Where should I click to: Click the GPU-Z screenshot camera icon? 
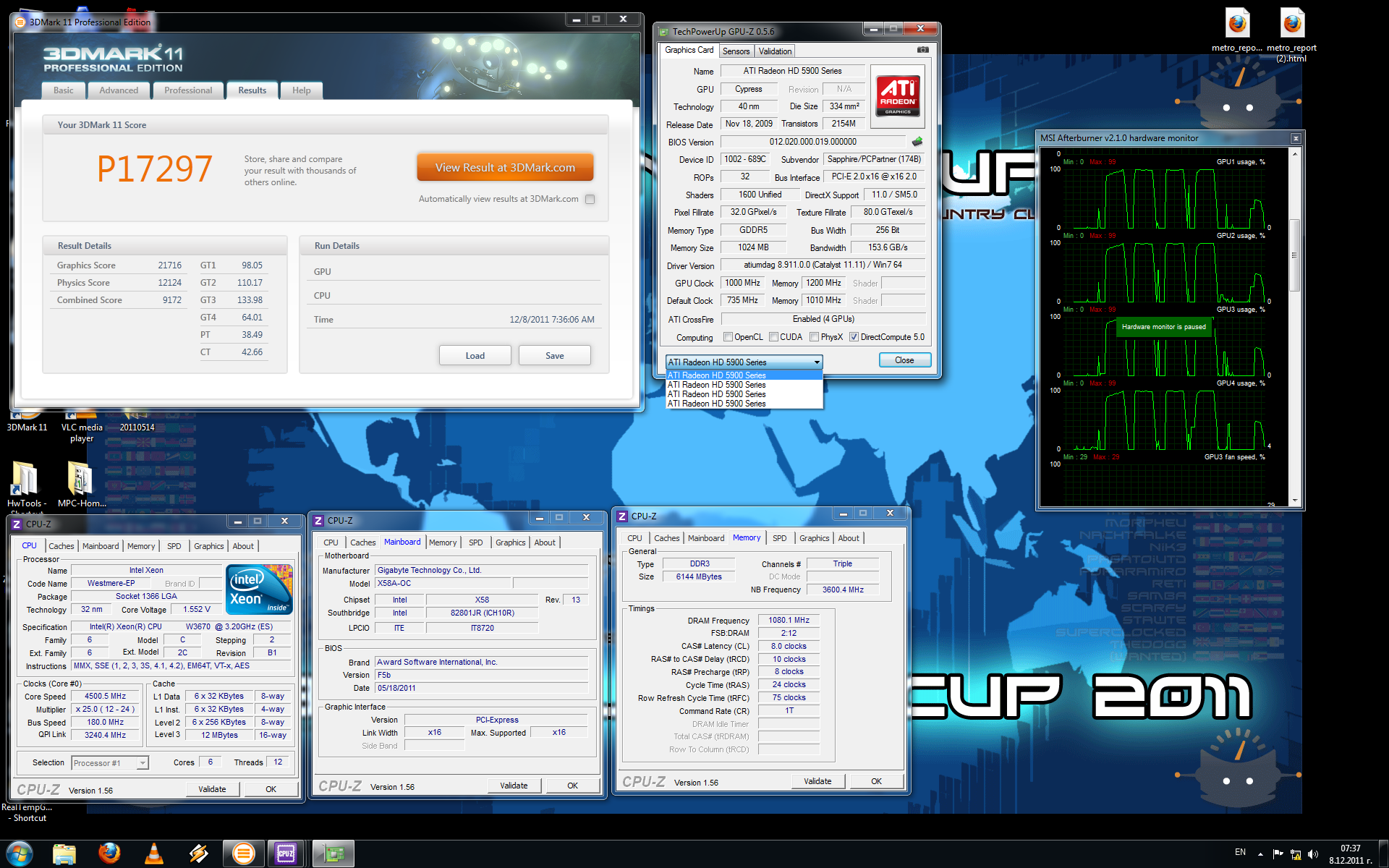(922, 50)
